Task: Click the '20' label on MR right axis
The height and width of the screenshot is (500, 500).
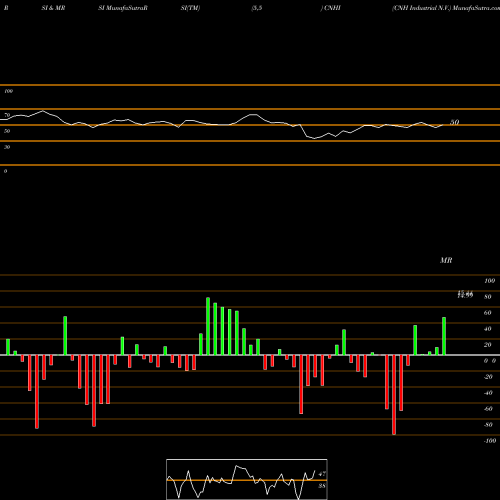Action: (x=488, y=345)
